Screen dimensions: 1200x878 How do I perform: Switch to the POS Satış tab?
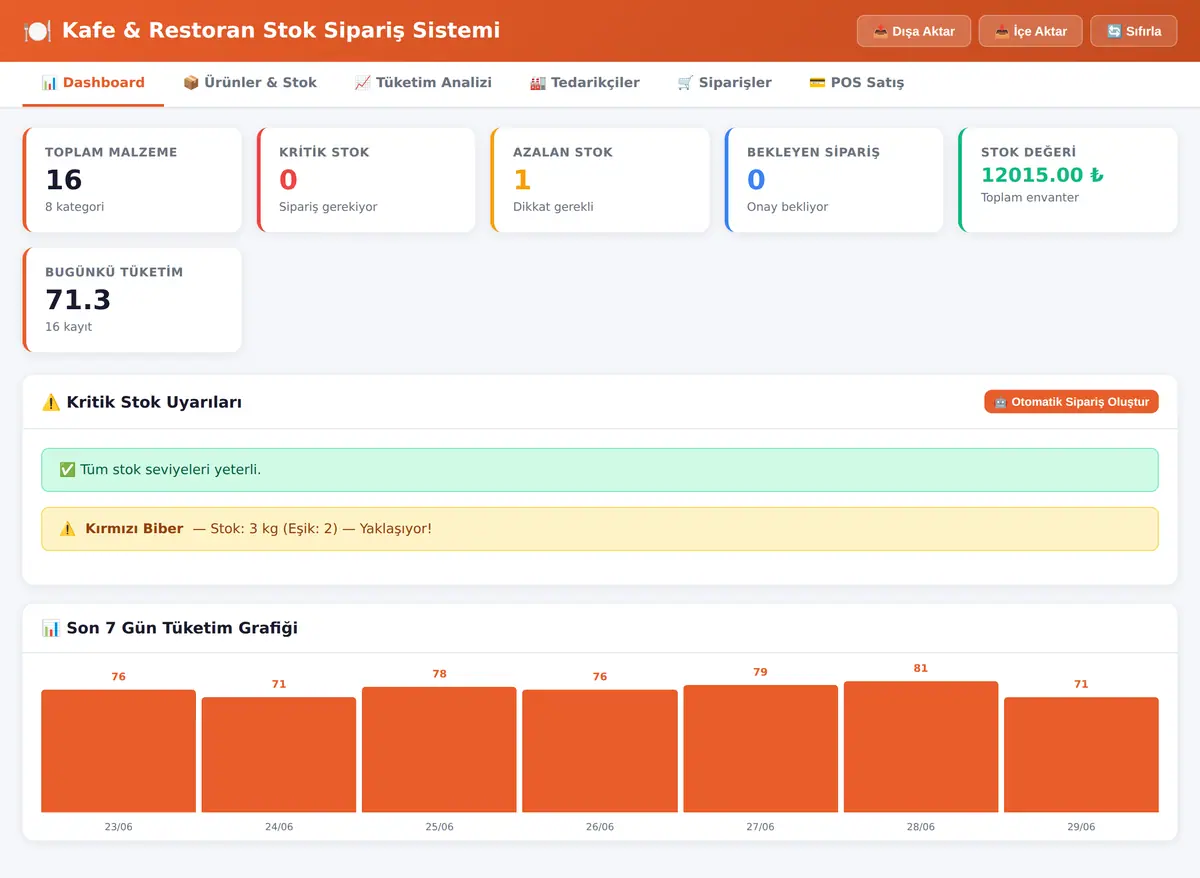857,83
